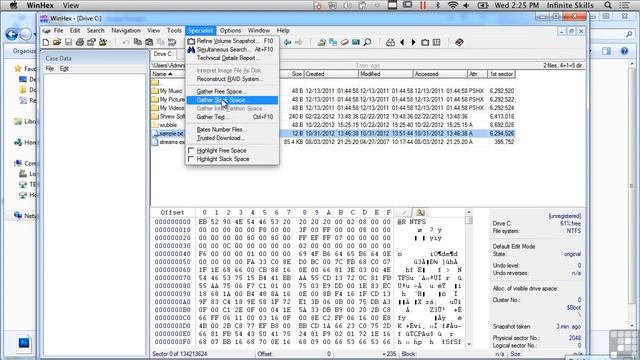Enable Highlight Free Space checkbox
Screen dimensions: 640x360
tap(191, 150)
